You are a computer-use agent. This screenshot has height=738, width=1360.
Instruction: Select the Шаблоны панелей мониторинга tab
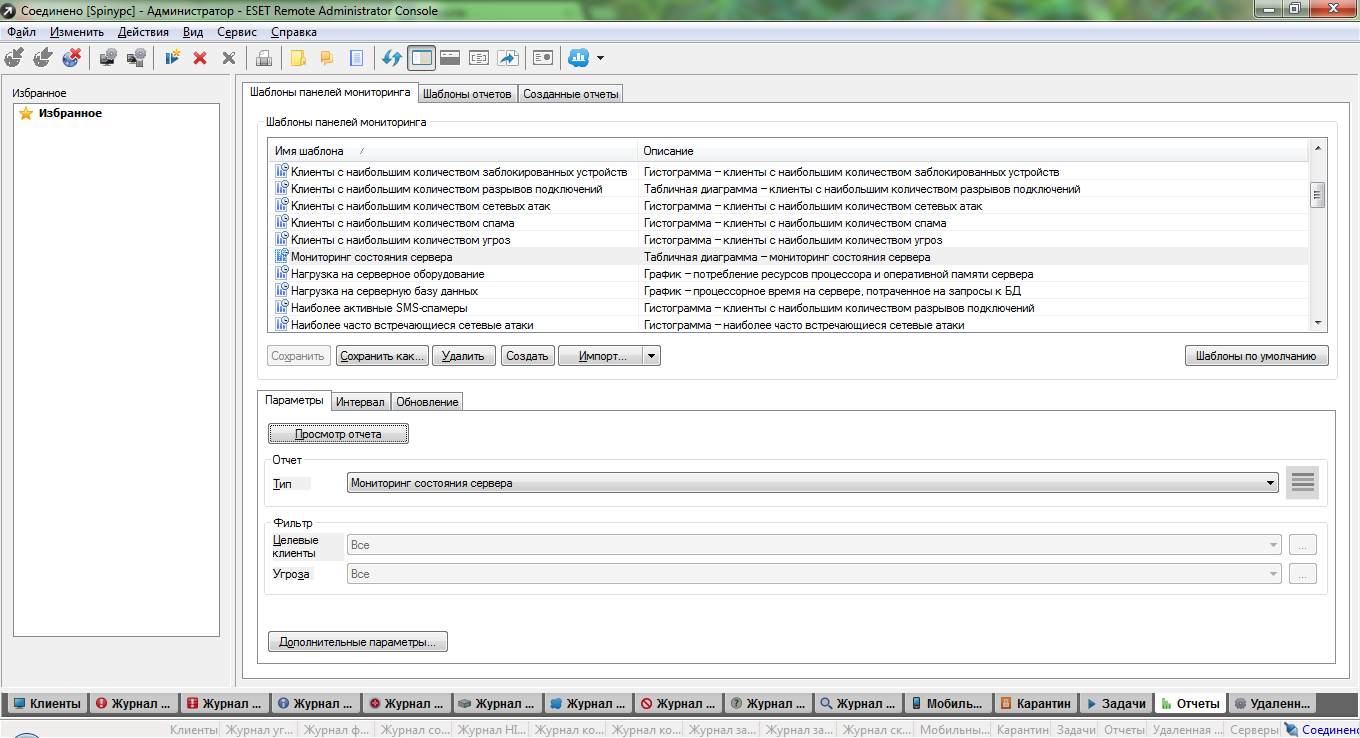[330, 92]
